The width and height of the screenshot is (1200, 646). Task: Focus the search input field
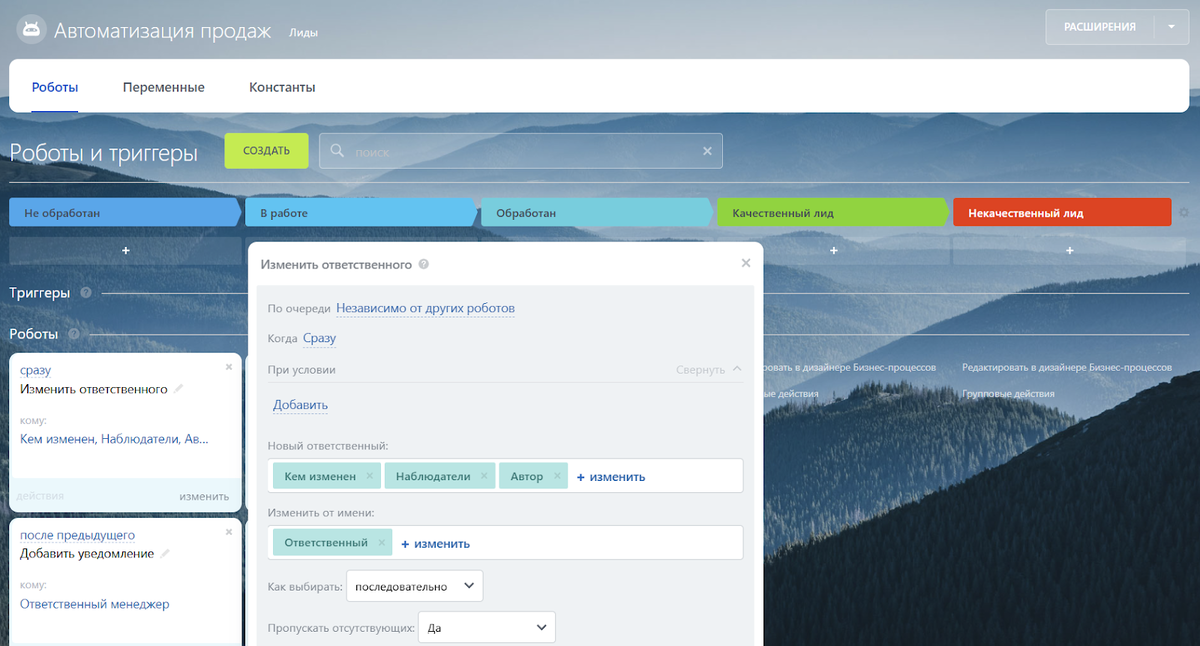(x=521, y=151)
